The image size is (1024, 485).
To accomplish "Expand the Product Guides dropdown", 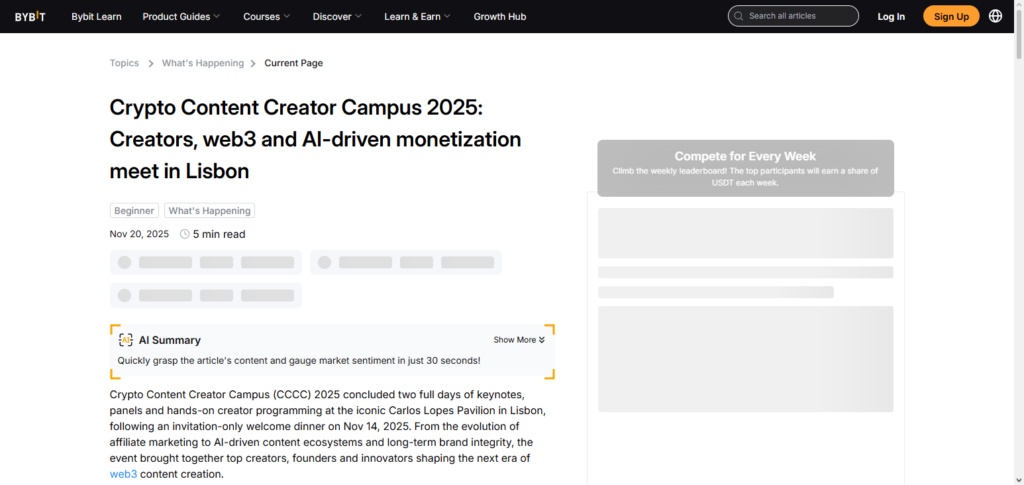I will [x=181, y=16].
